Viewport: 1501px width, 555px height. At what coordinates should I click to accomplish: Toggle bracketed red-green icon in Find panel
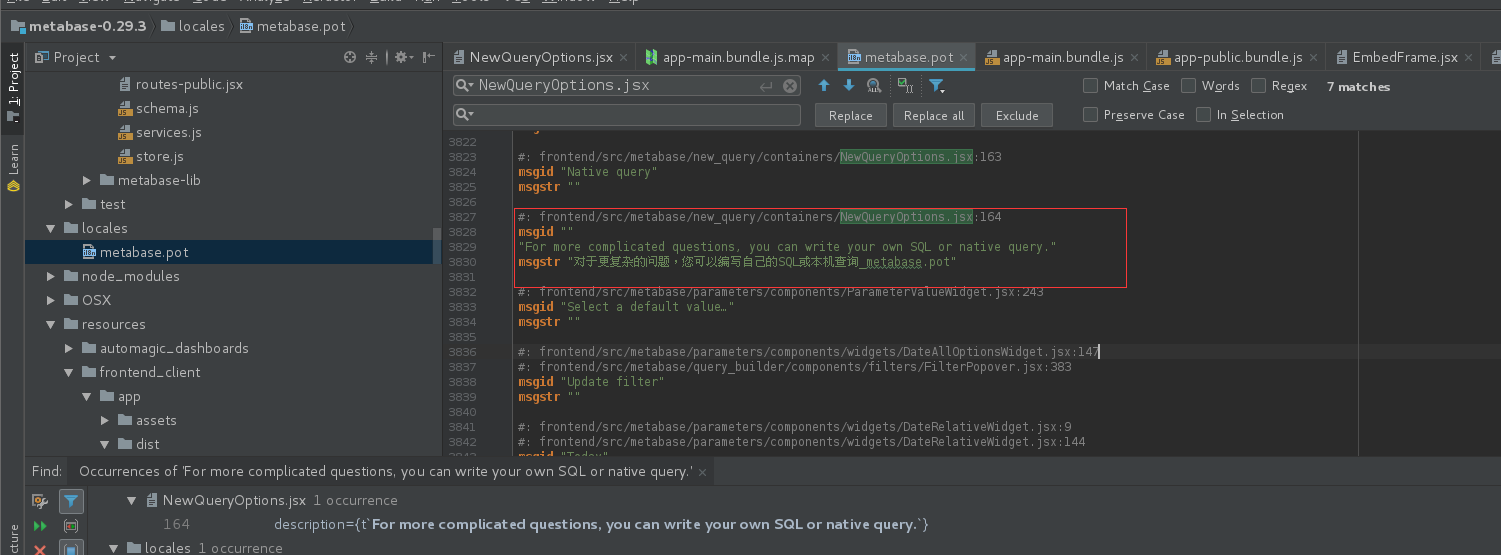[71, 526]
